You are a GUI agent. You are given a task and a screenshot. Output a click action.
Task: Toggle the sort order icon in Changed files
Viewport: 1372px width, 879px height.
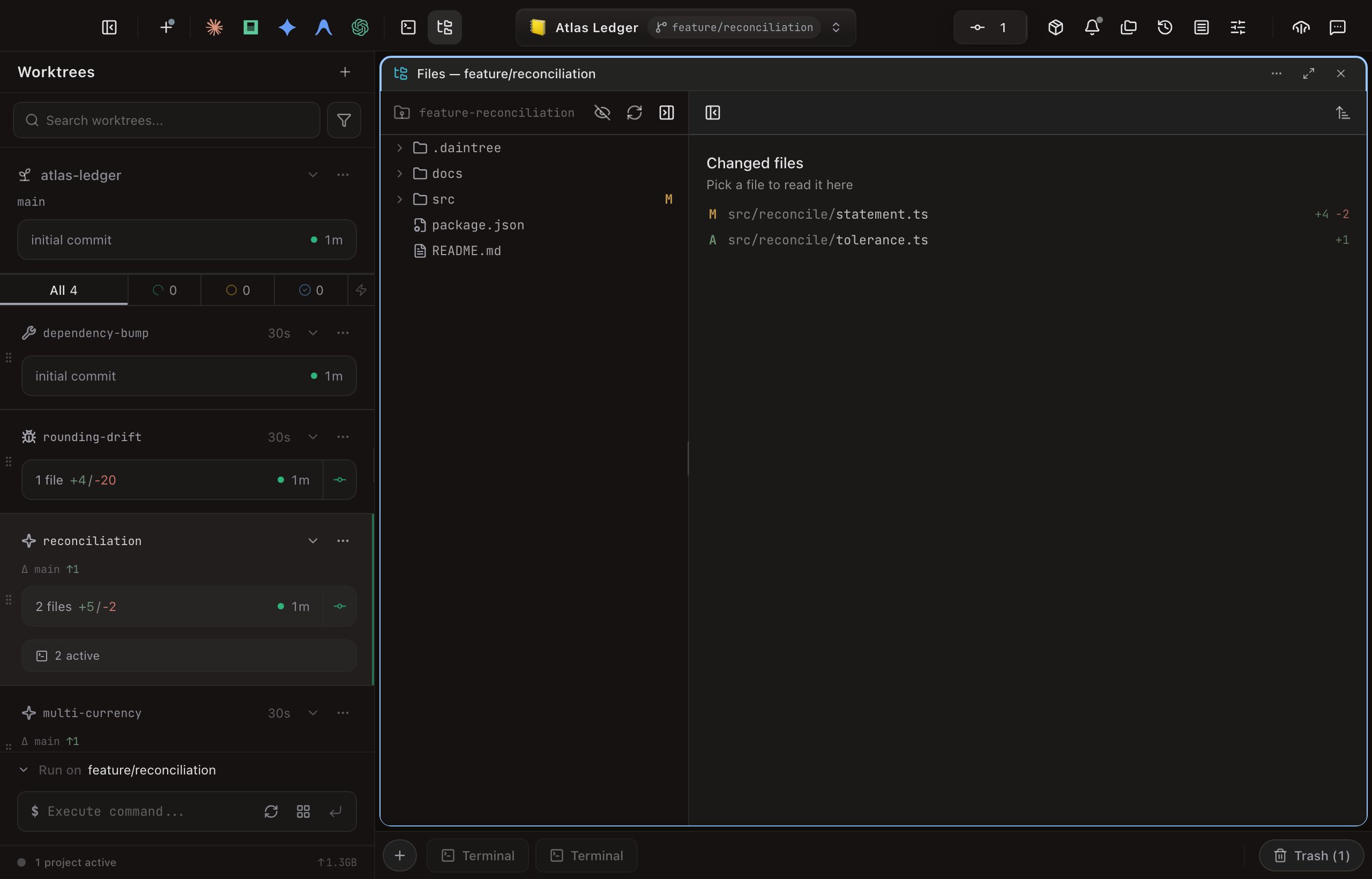click(1343, 113)
